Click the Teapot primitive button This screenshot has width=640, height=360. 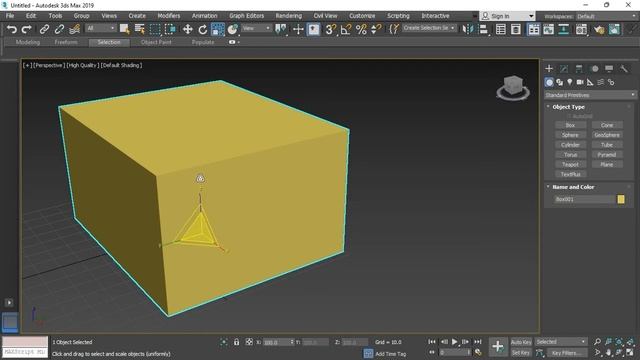point(570,164)
